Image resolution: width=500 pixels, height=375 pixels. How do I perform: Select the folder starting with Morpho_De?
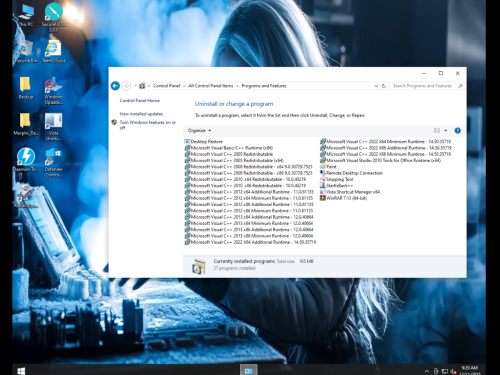[x=26, y=124]
